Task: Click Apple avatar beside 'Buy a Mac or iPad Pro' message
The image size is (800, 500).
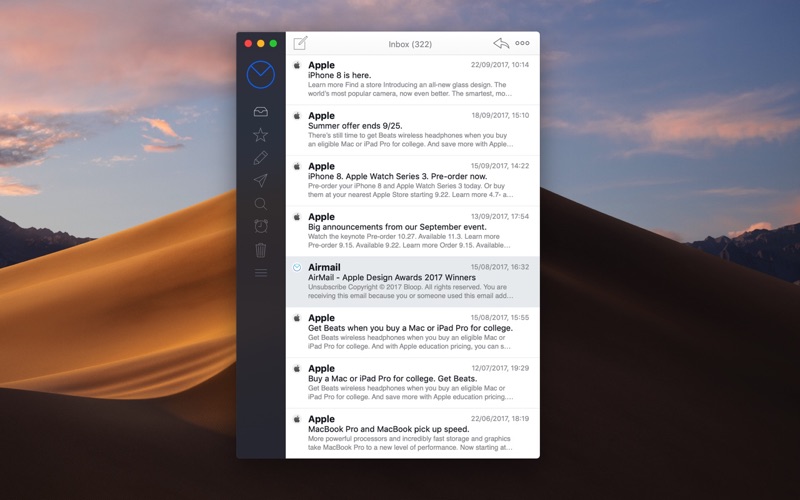Action: (297, 368)
